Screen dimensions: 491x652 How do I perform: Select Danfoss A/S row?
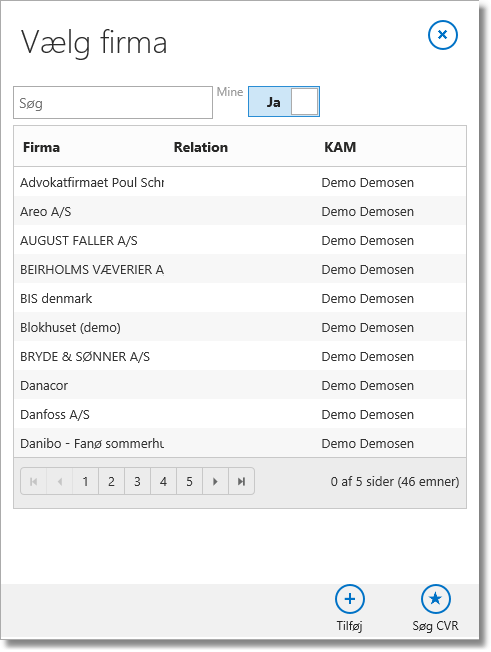tap(240, 414)
